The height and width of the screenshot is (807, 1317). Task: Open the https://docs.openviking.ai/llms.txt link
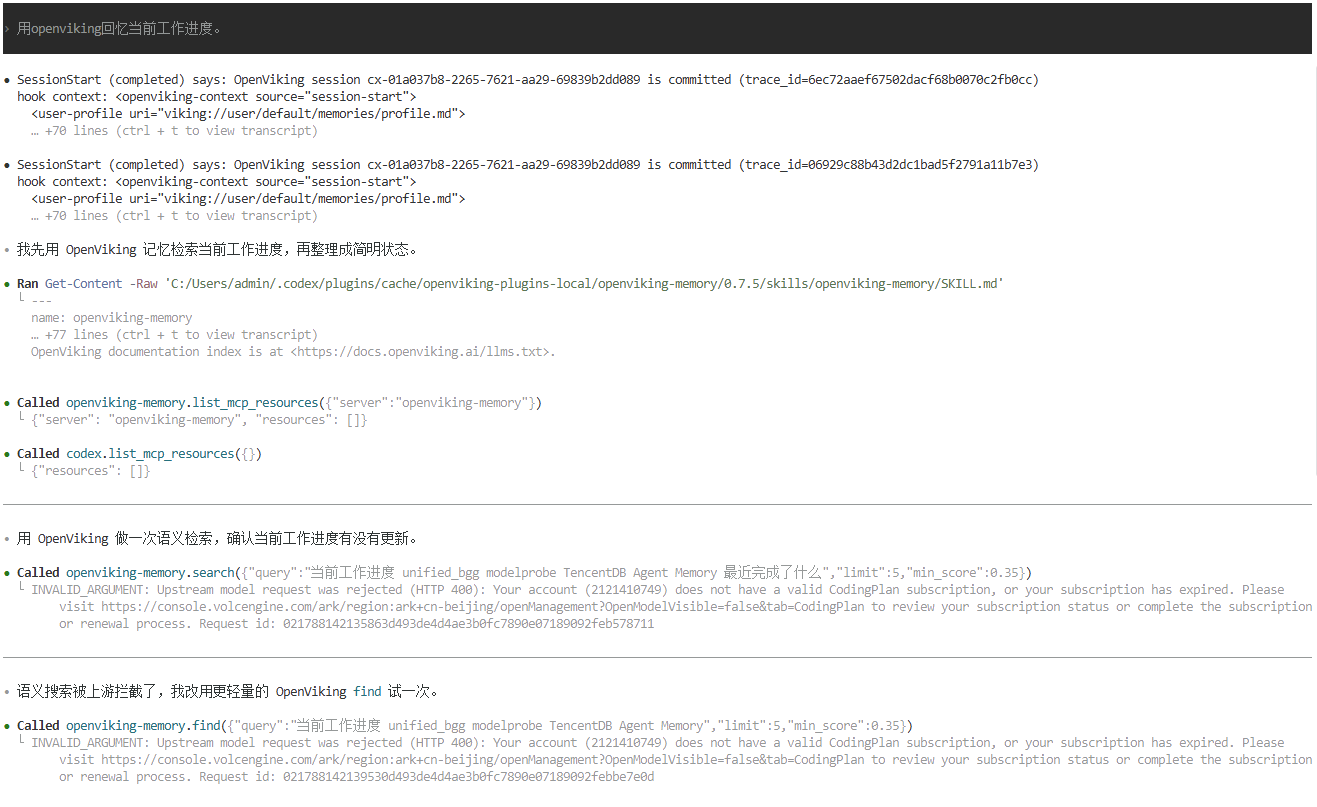(420, 352)
